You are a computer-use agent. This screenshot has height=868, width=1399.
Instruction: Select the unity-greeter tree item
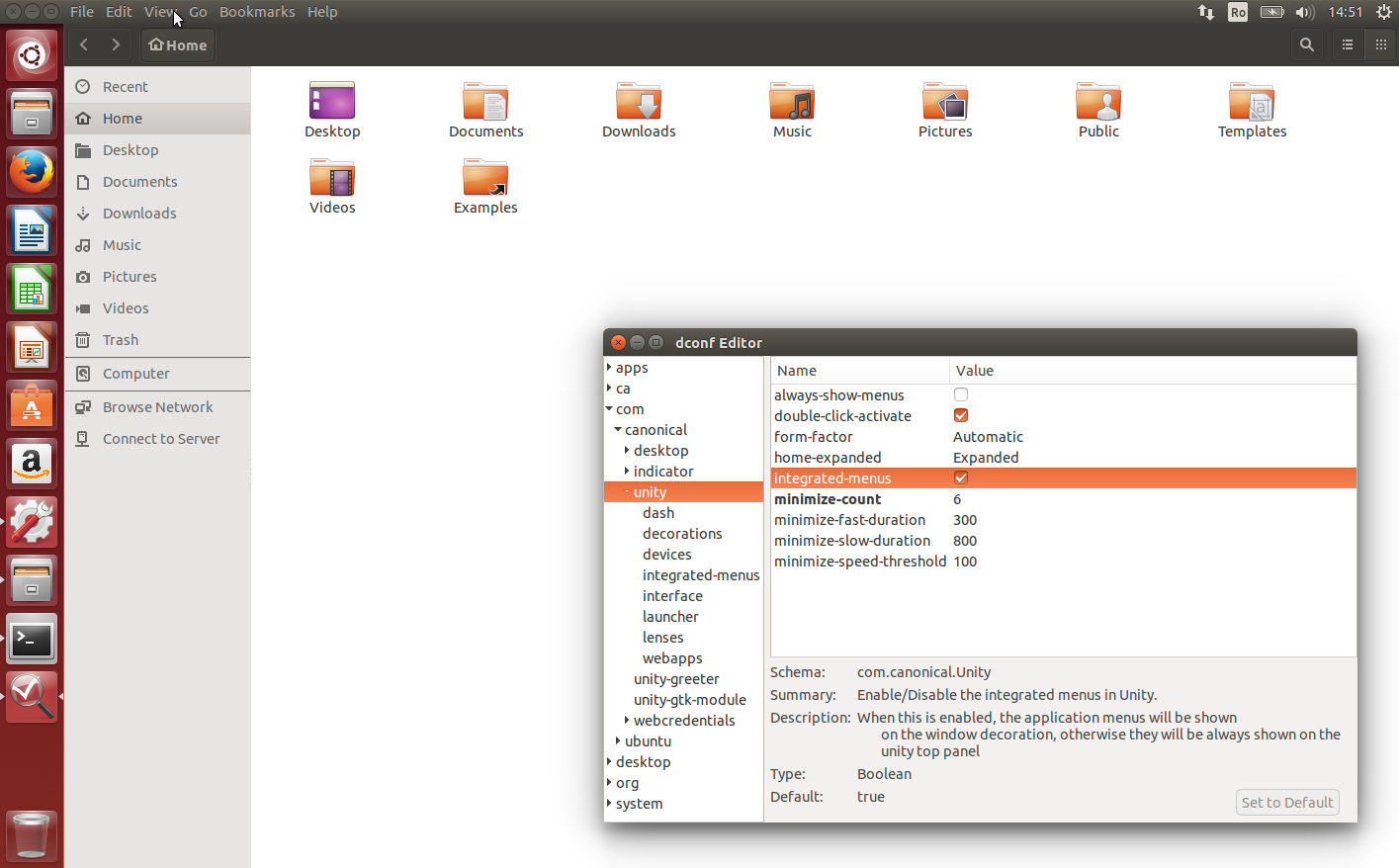pos(676,678)
